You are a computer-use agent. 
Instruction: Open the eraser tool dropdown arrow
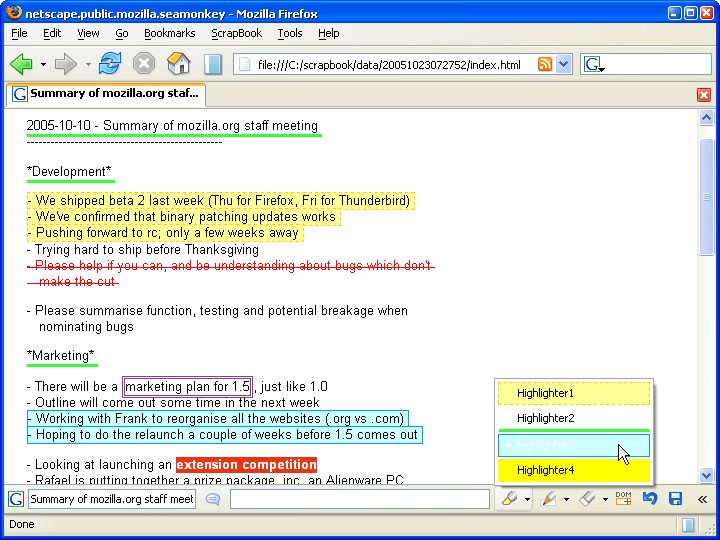(605, 499)
